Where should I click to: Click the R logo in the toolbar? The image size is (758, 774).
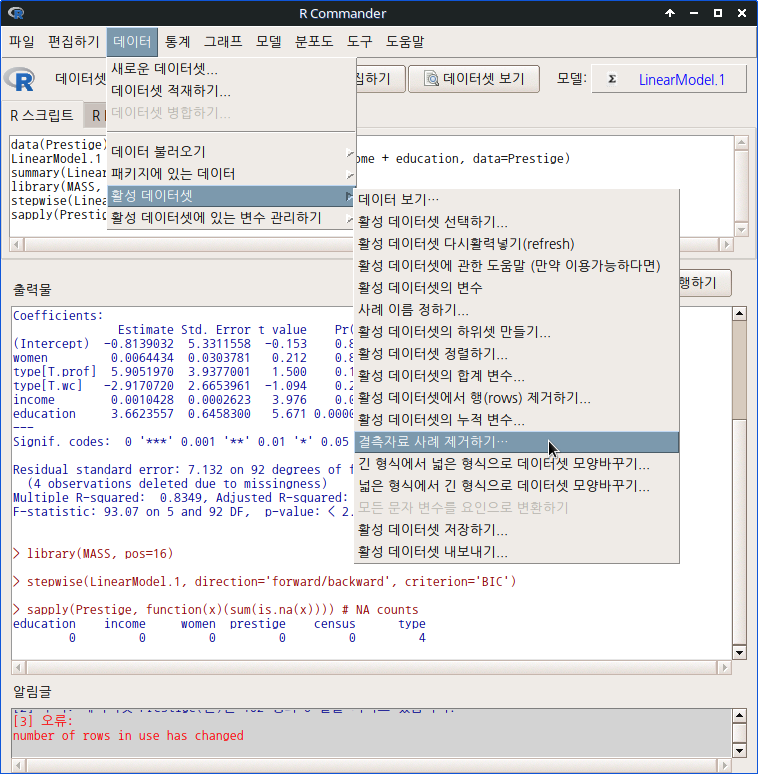[x=20, y=79]
